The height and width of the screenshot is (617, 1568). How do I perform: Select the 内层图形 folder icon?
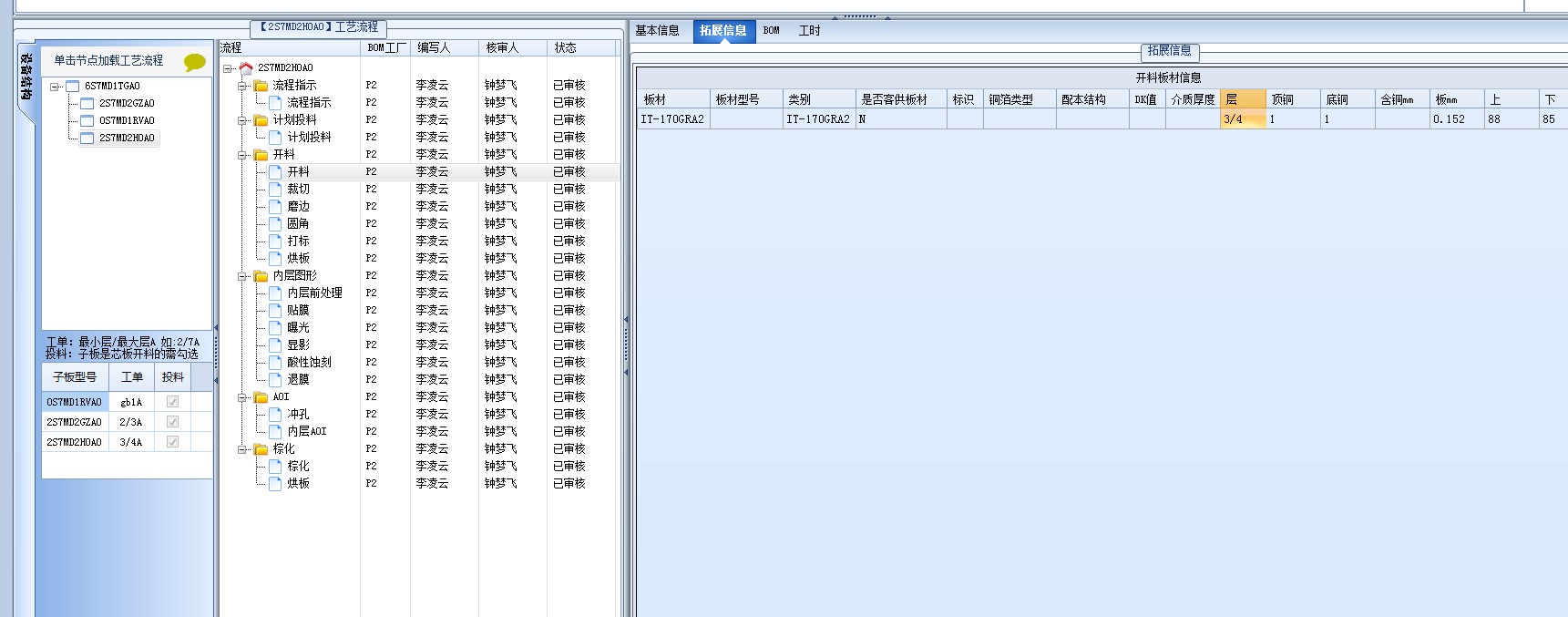point(261,275)
